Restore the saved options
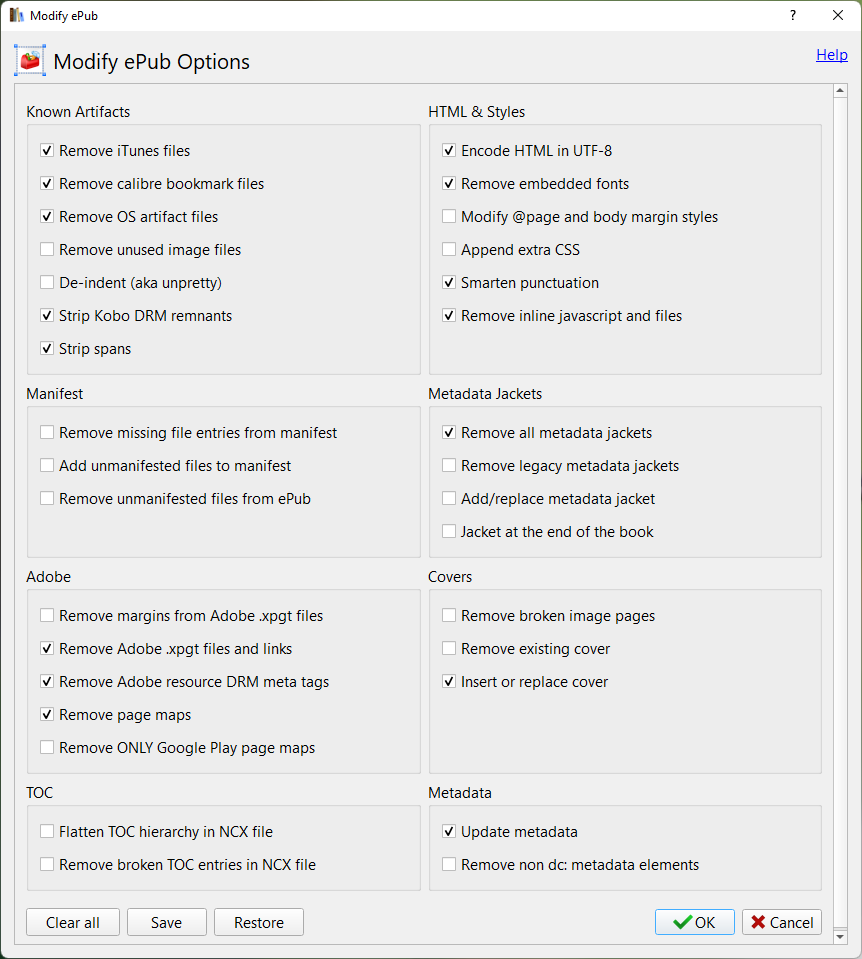Viewport: 862px width, 959px height. point(259,922)
